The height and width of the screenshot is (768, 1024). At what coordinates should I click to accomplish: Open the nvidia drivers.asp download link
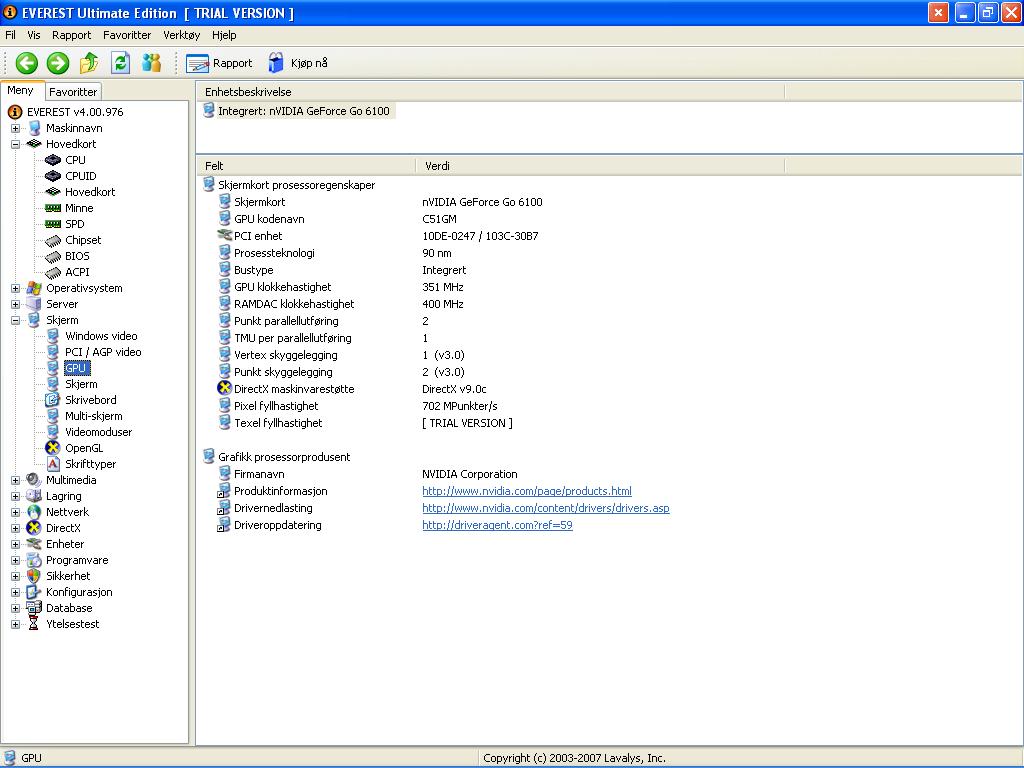coord(546,508)
